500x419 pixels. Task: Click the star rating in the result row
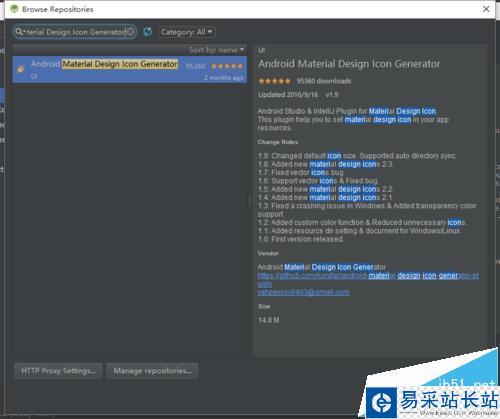(x=227, y=66)
